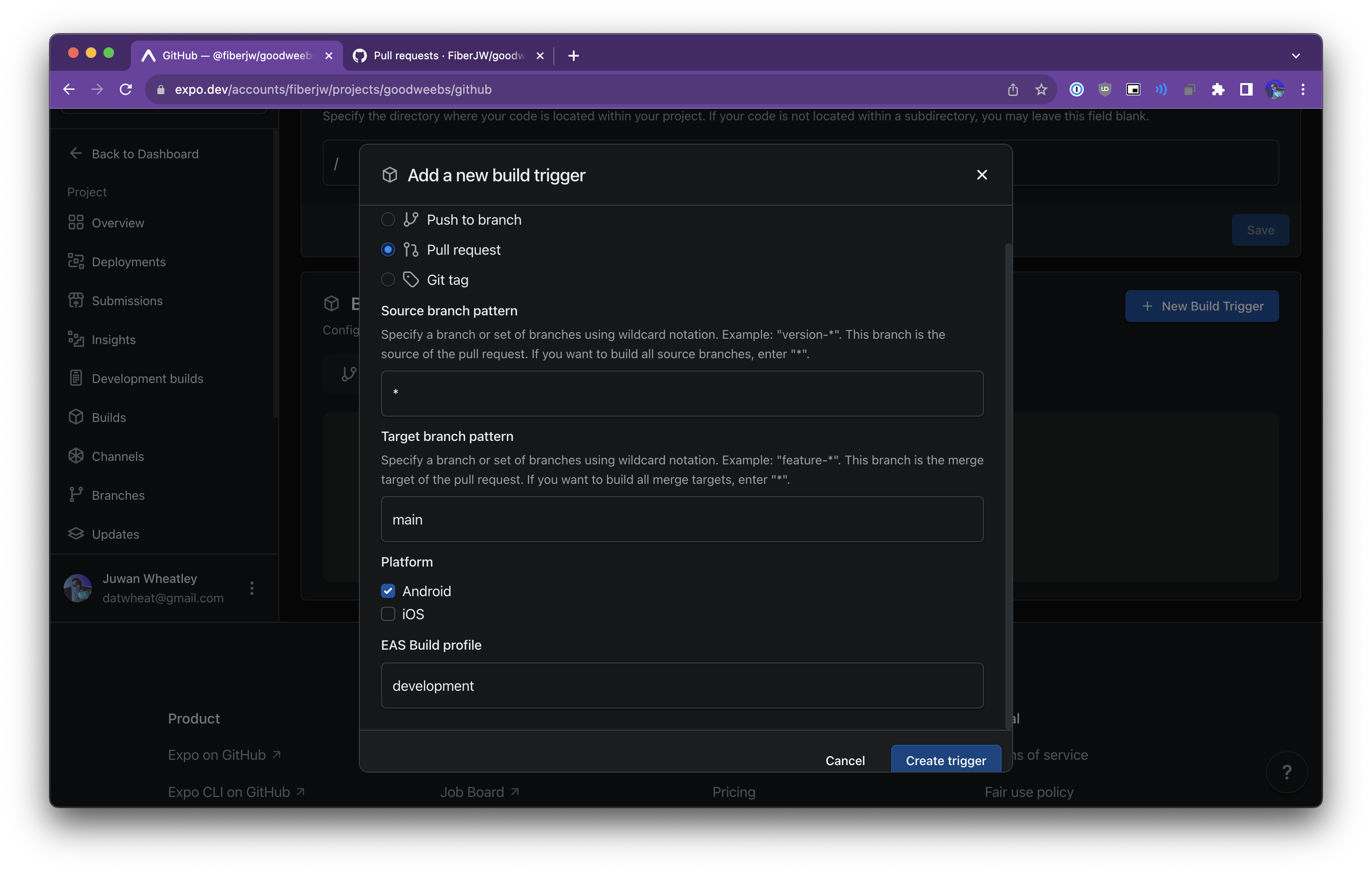
Task: Open the Expo on GitHub footer link
Action: (225, 755)
